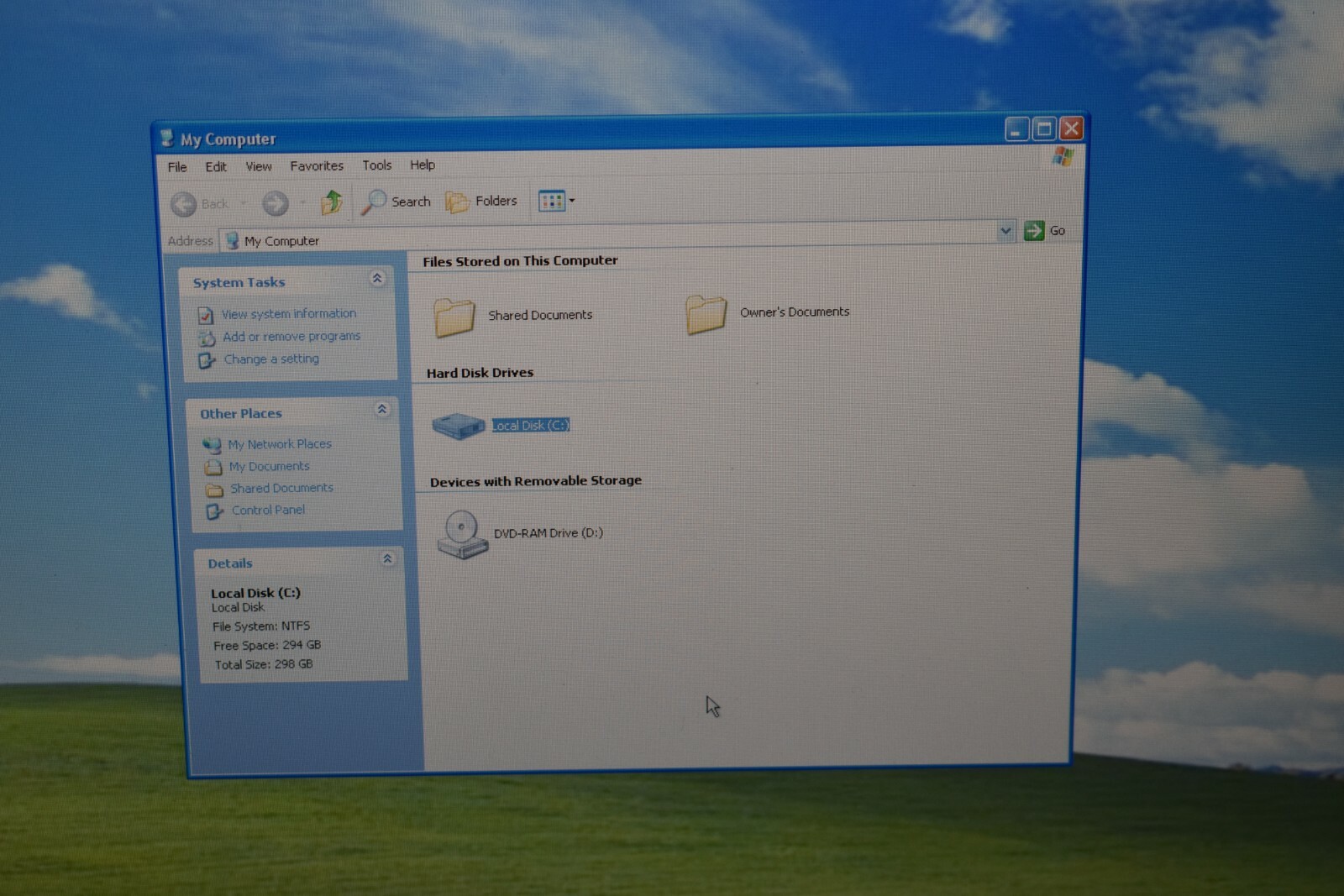The width and height of the screenshot is (1344, 896).
Task: Open the Favorites menu
Action: (x=317, y=166)
